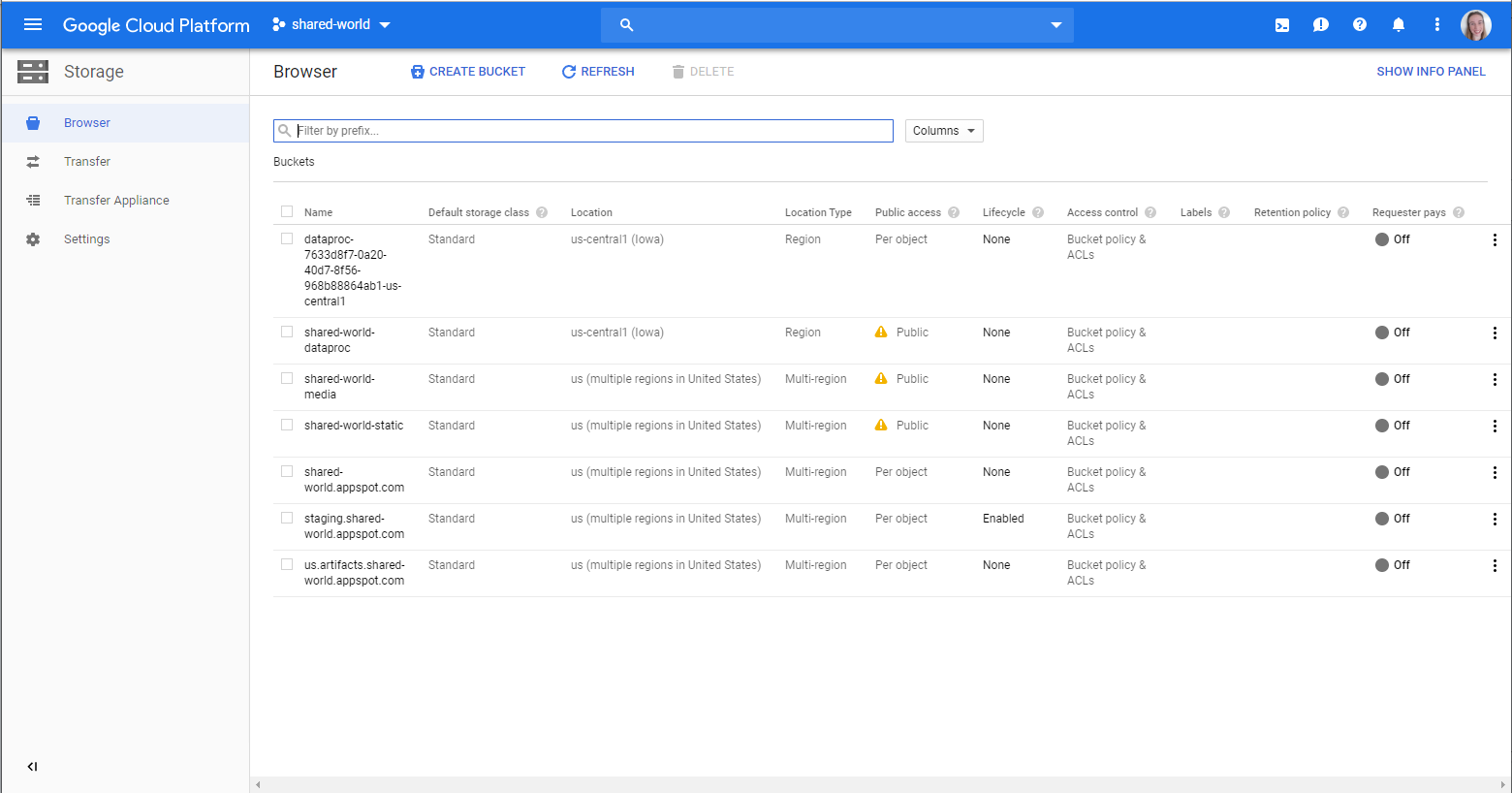Click the help icon next to Retention policy
The width and height of the screenshot is (1512, 793).
point(1343,212)
